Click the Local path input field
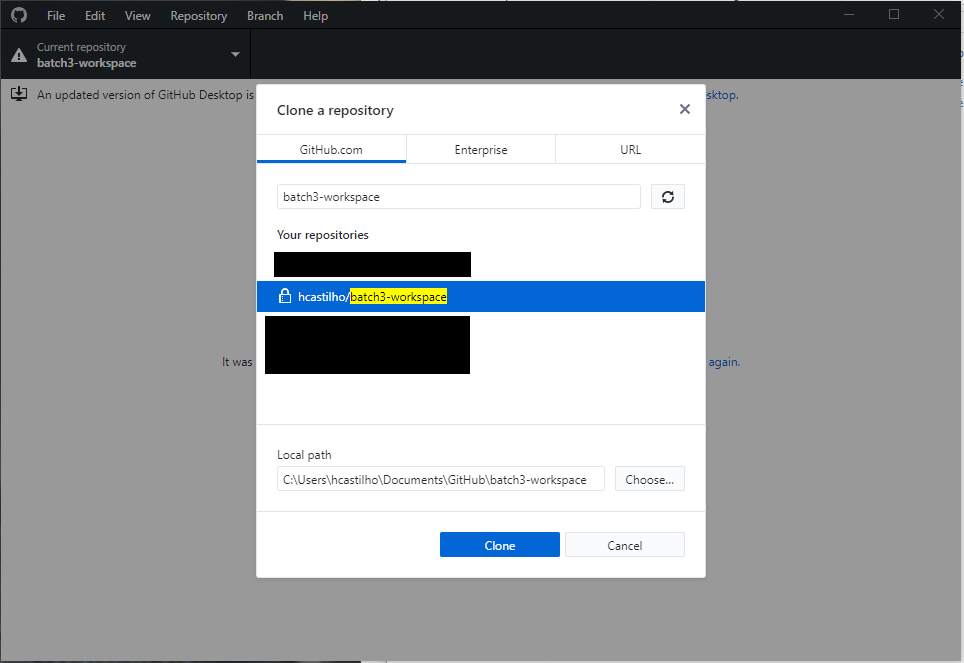Screen dimensions: 964x663 [441, 479]
